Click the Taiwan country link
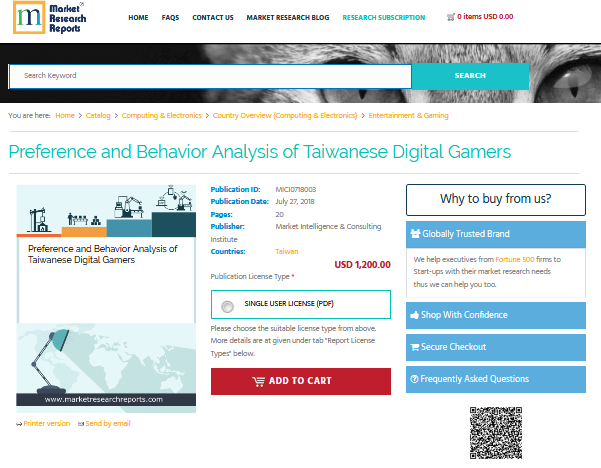 (x=287, y=251)
